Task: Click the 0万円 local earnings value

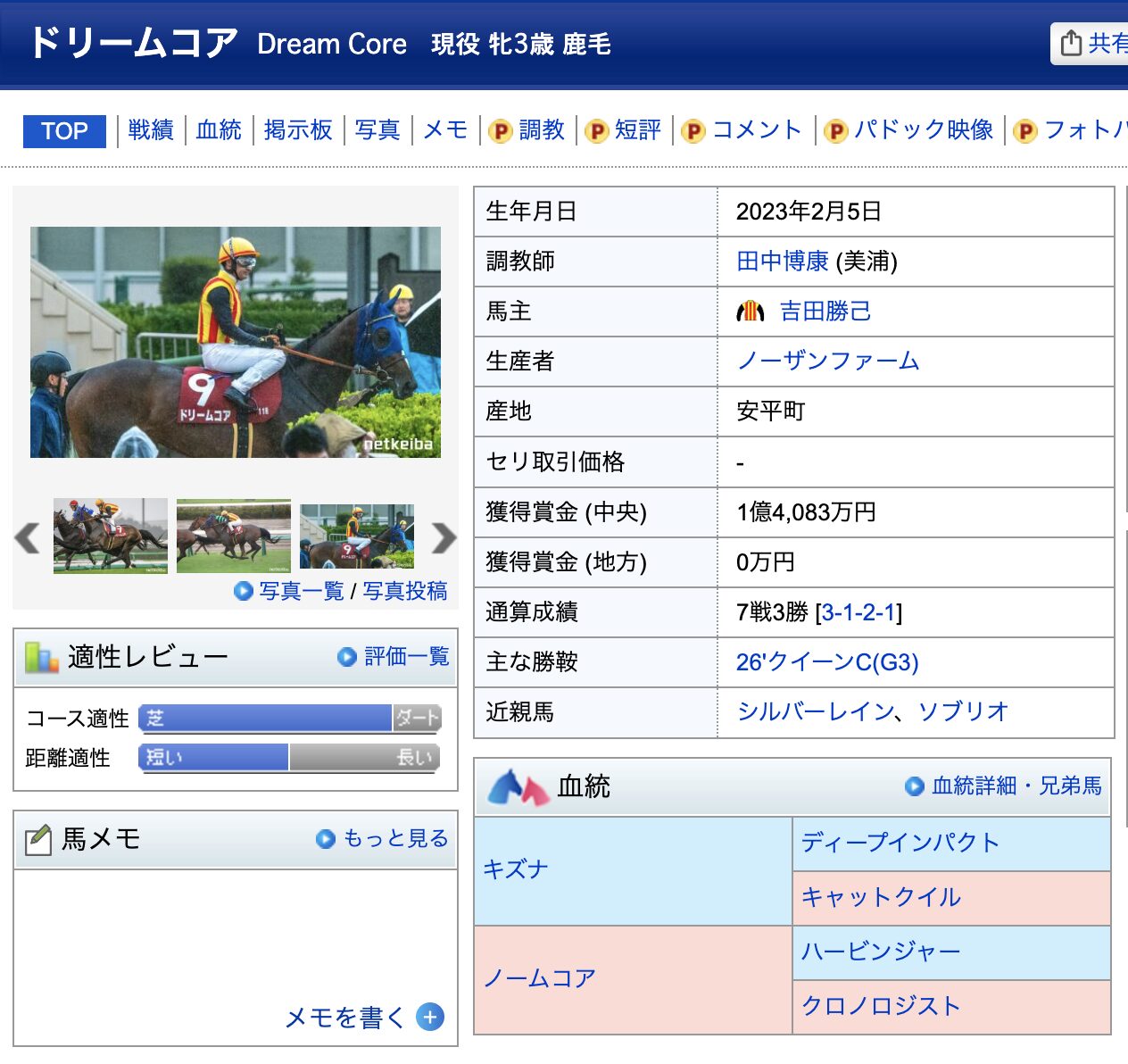Action: point(765,562)
